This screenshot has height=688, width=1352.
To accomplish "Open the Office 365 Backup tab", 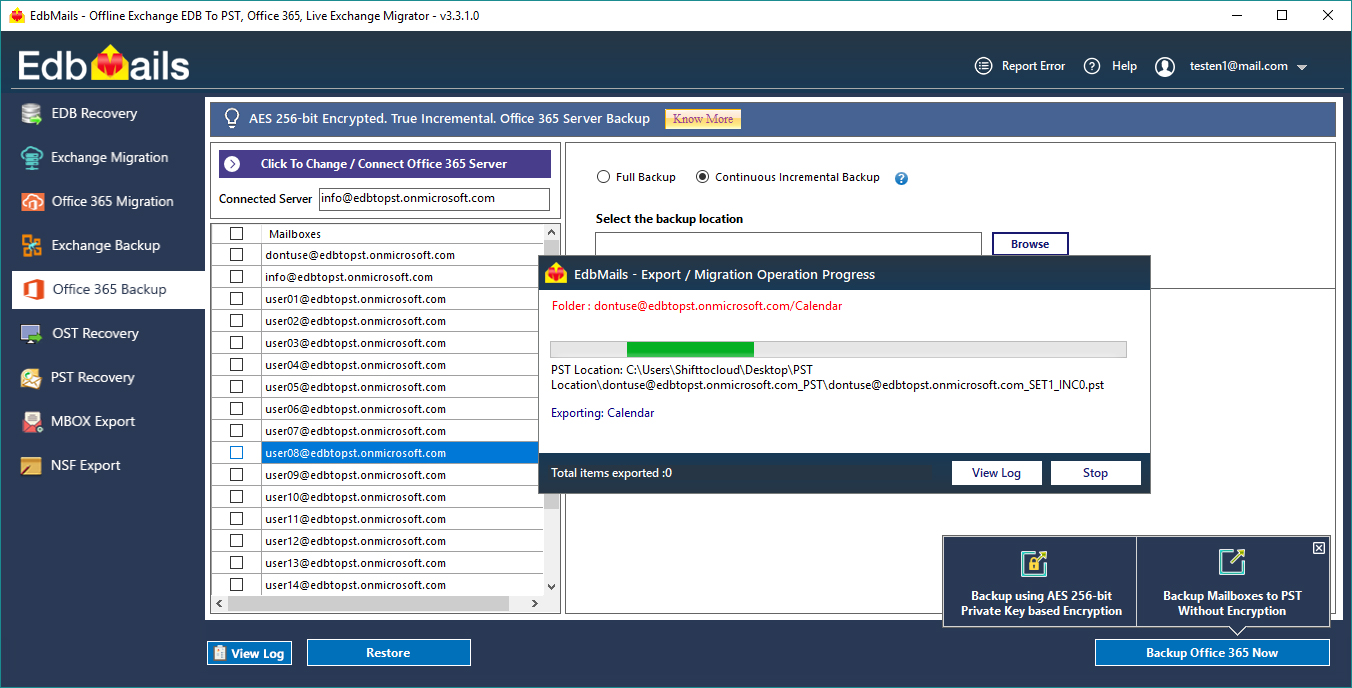I will [103, 289].
